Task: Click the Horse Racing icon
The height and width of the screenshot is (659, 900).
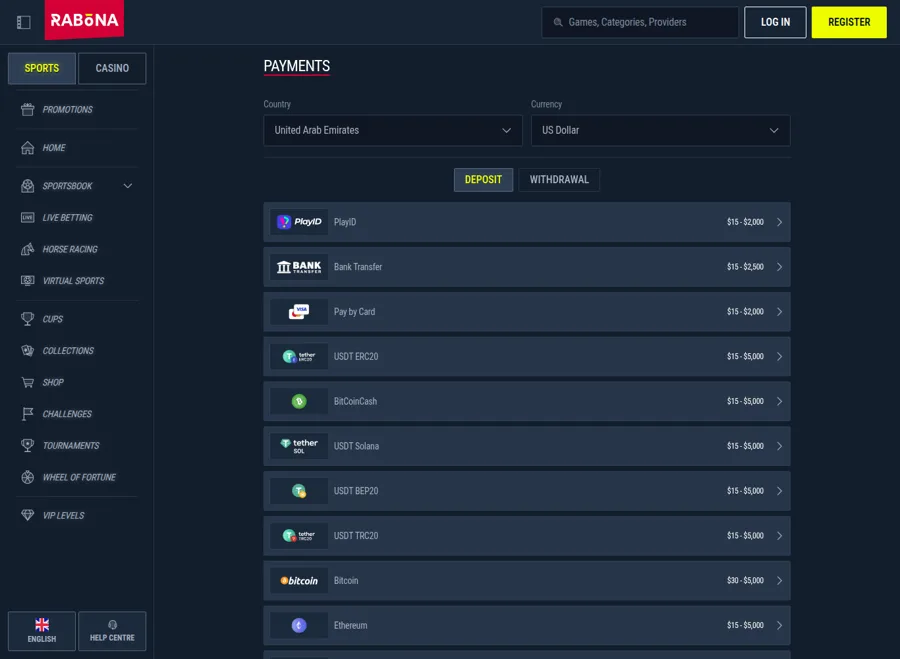Action: [28, 249]
